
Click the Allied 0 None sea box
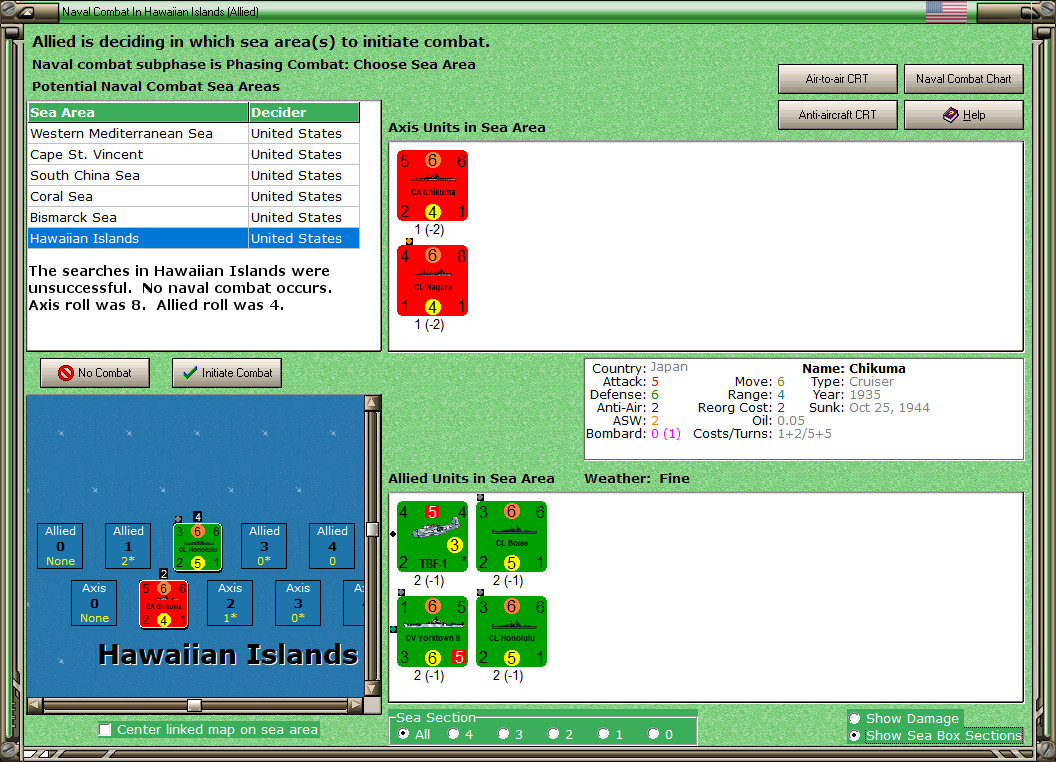[61, 546]
